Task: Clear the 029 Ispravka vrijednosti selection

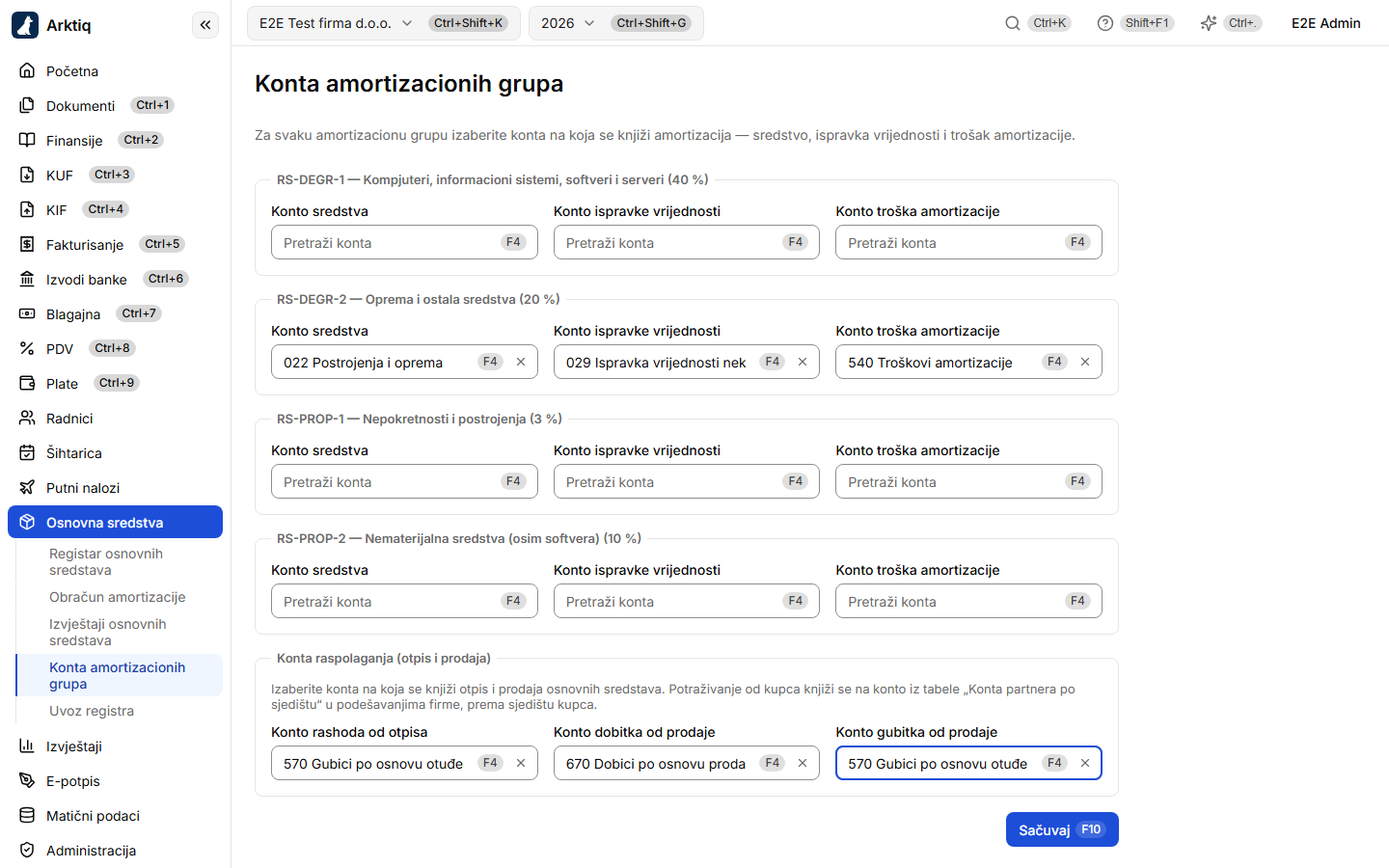Action: click(803, 362)
